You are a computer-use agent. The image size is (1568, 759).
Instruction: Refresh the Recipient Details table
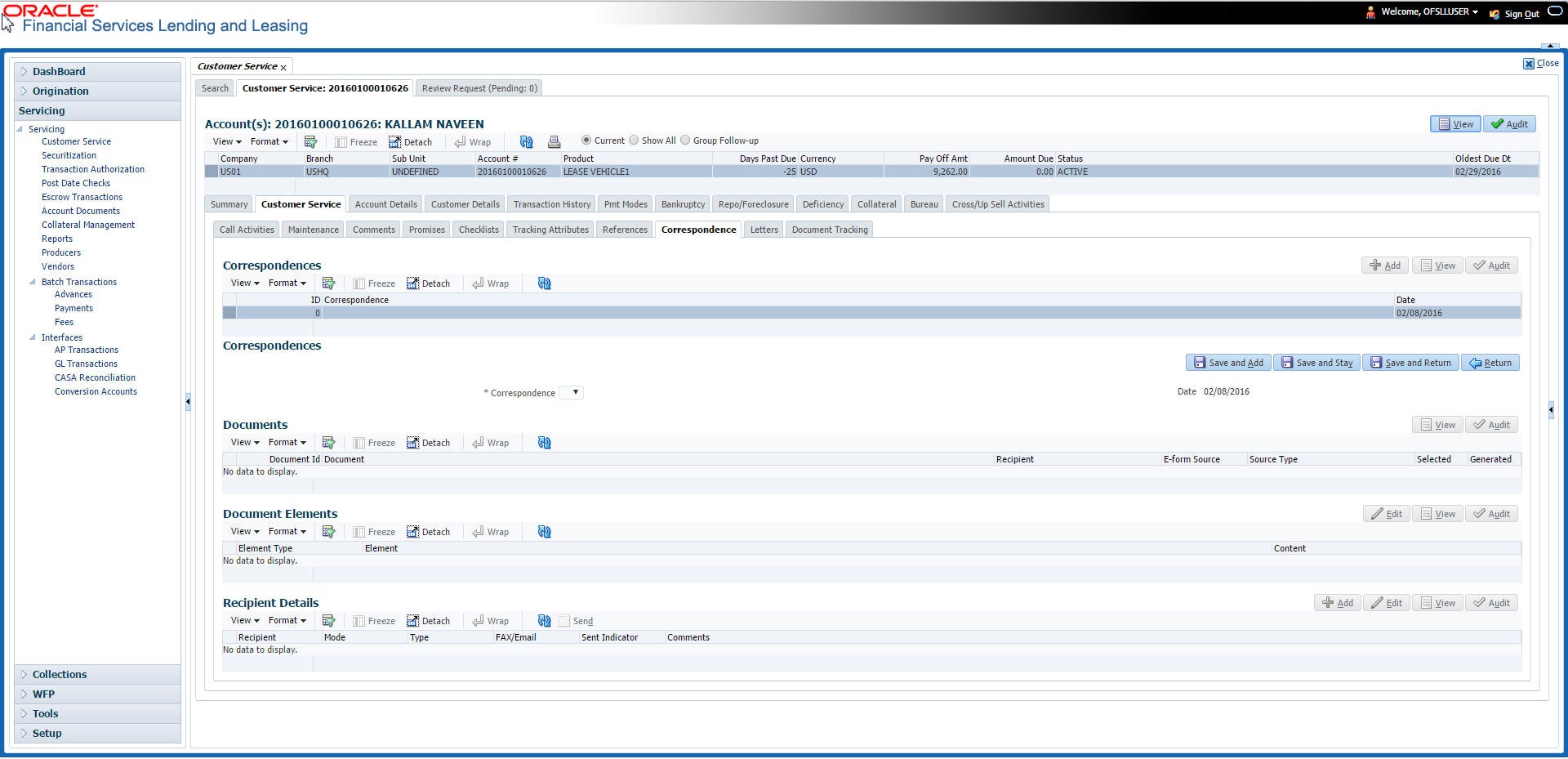[x=544, y=620]
